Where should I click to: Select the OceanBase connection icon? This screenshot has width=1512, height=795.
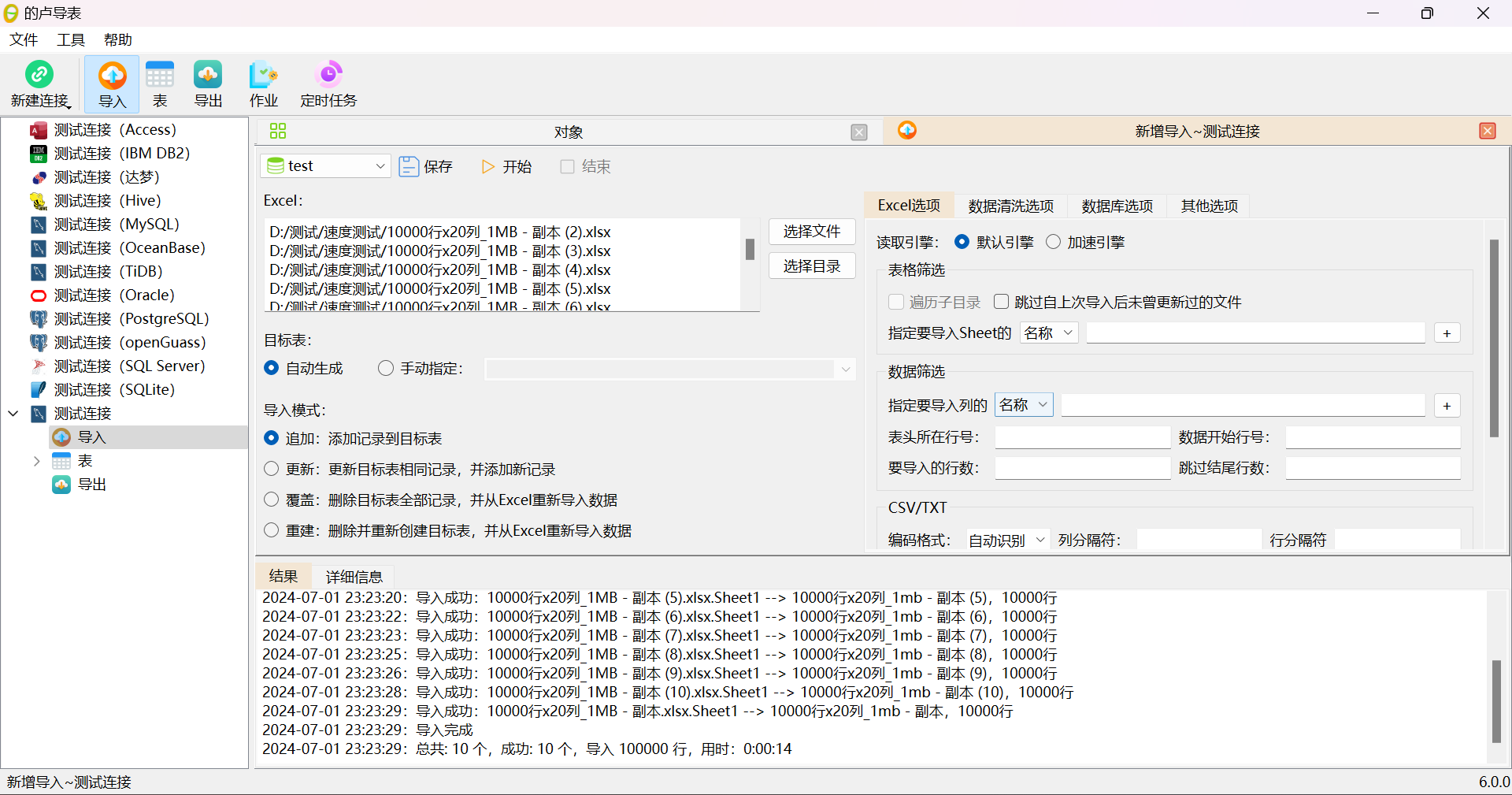[x=39, y=248]
